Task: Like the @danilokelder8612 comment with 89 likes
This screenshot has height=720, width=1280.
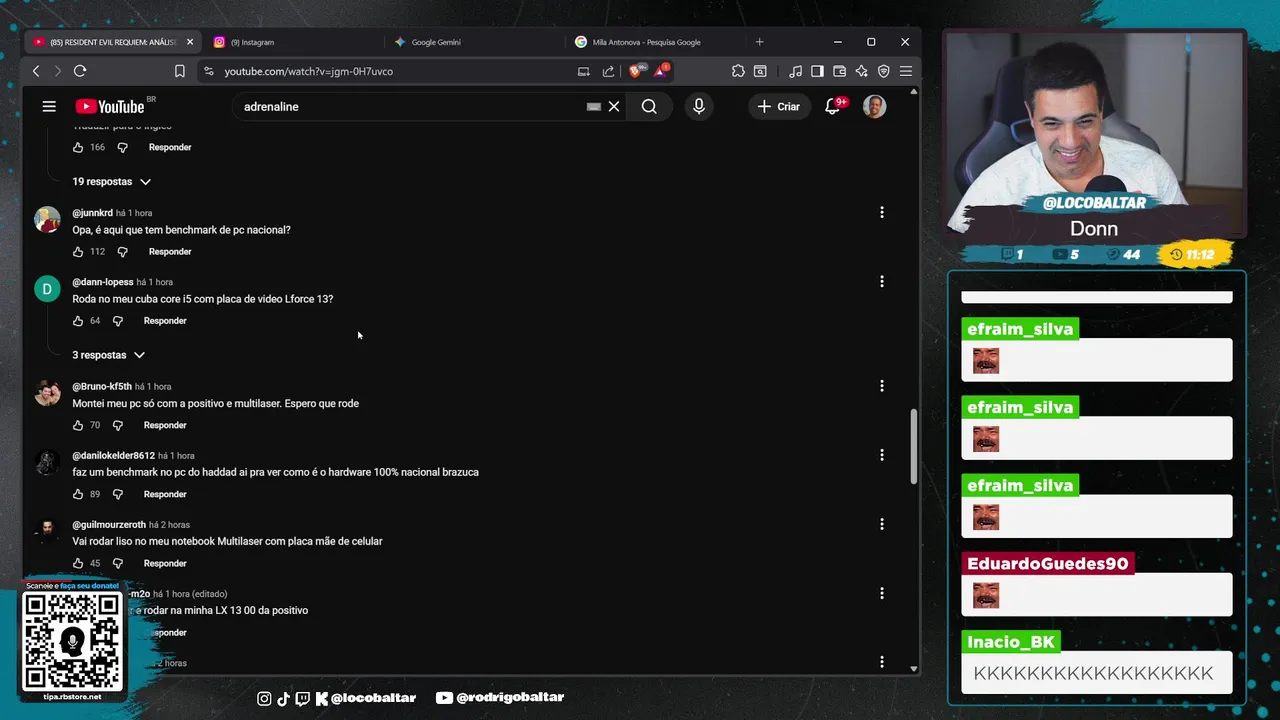Action: (x=78, y=494)
